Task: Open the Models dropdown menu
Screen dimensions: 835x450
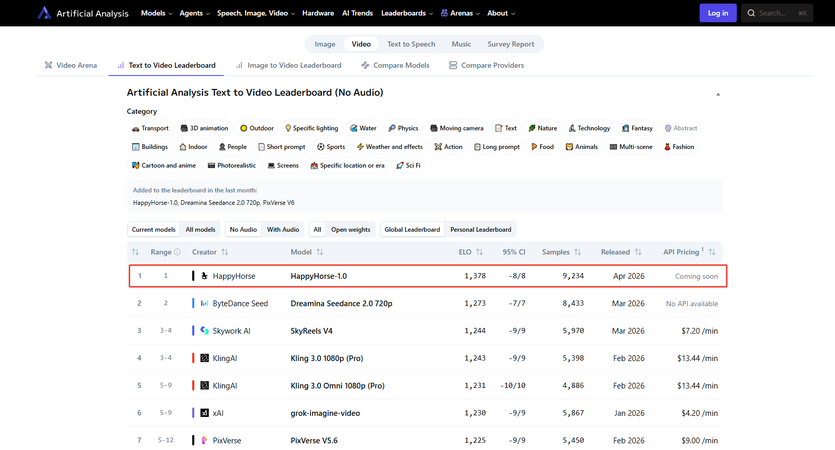Action: 157,13
